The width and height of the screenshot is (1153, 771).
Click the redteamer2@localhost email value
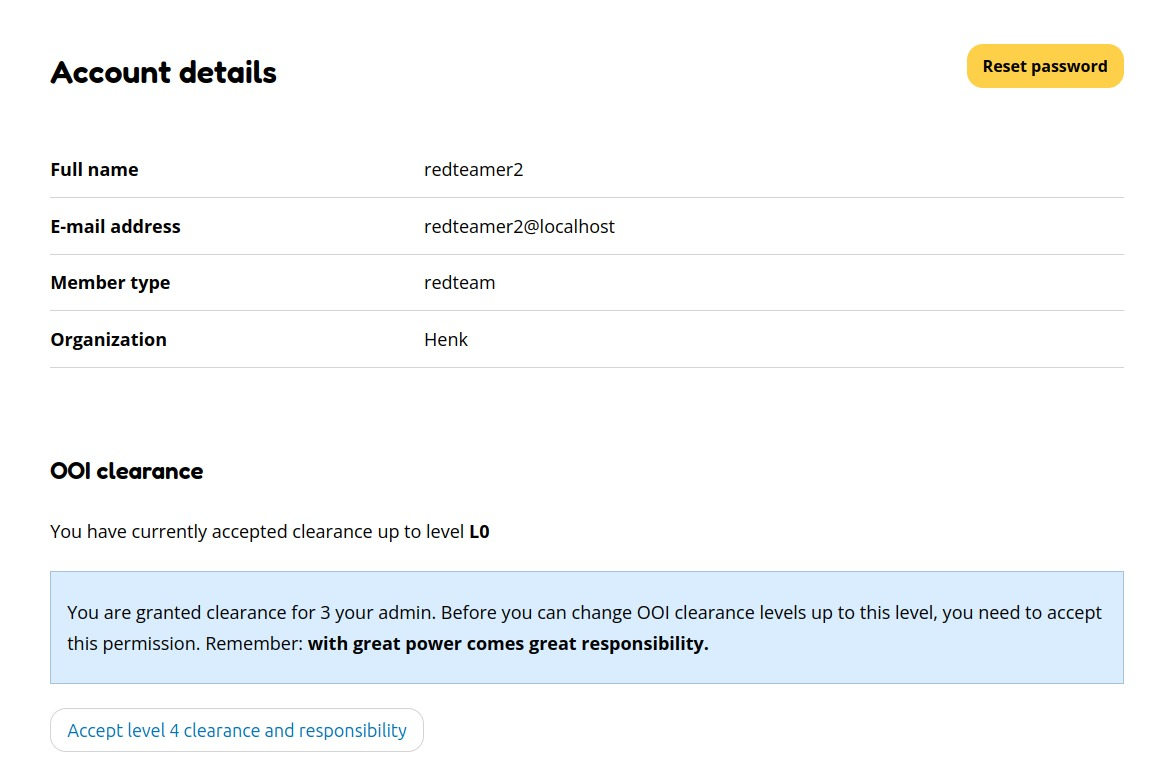pyautogui.click(x=521, y=226)
